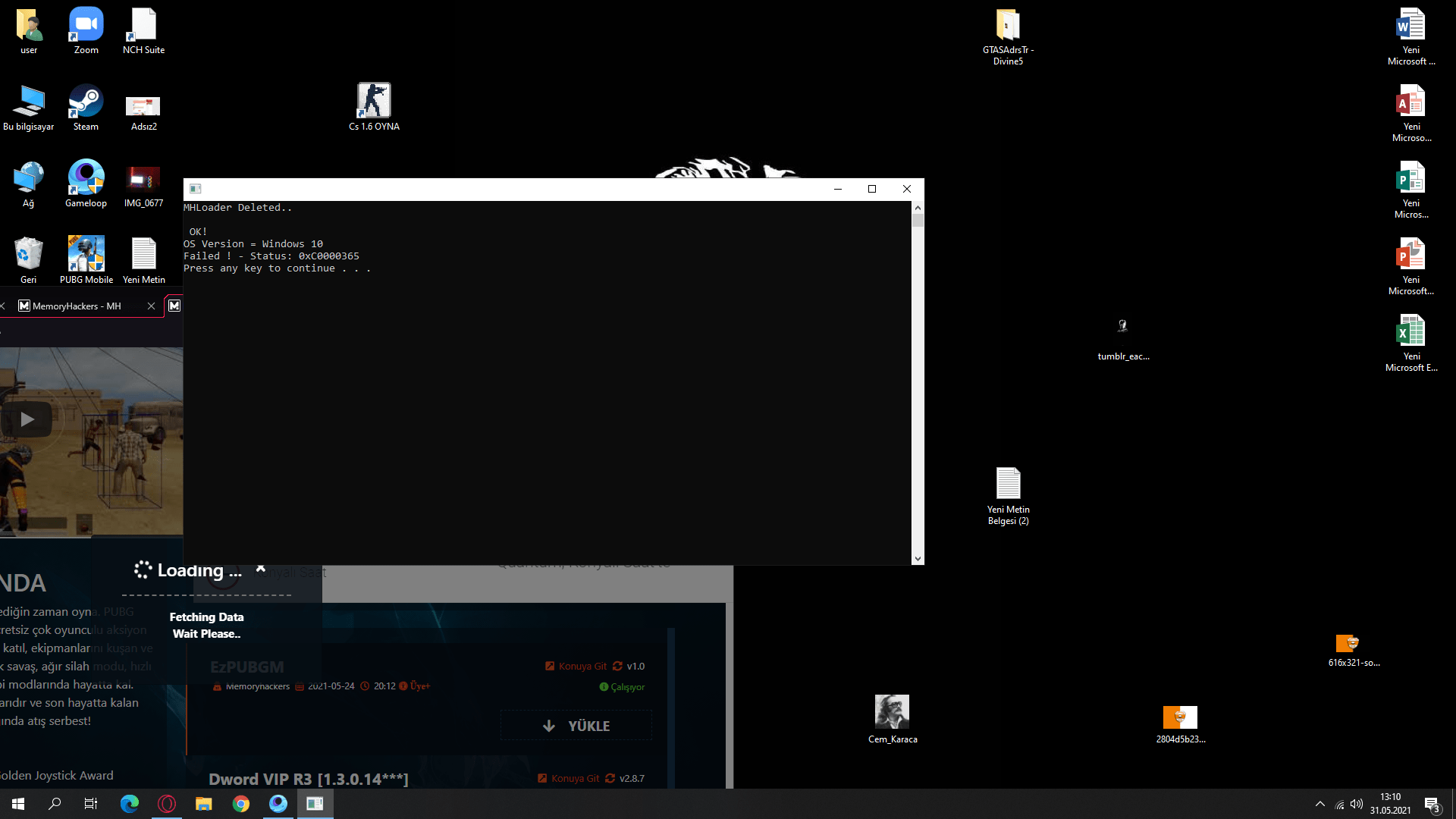The image size is (1456, 819).
Task: Open the notification center
Action: point(1432,804)
